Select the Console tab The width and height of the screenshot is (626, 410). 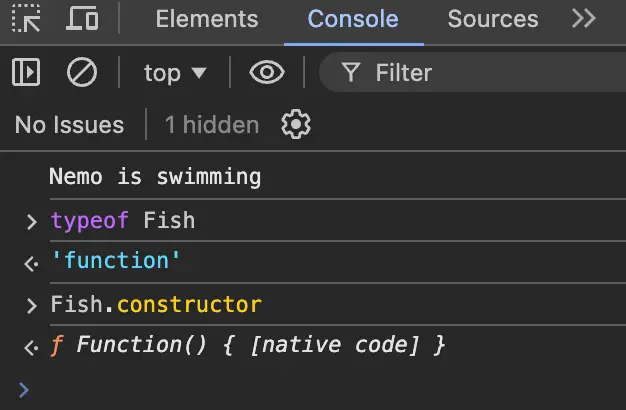[352, 19]
